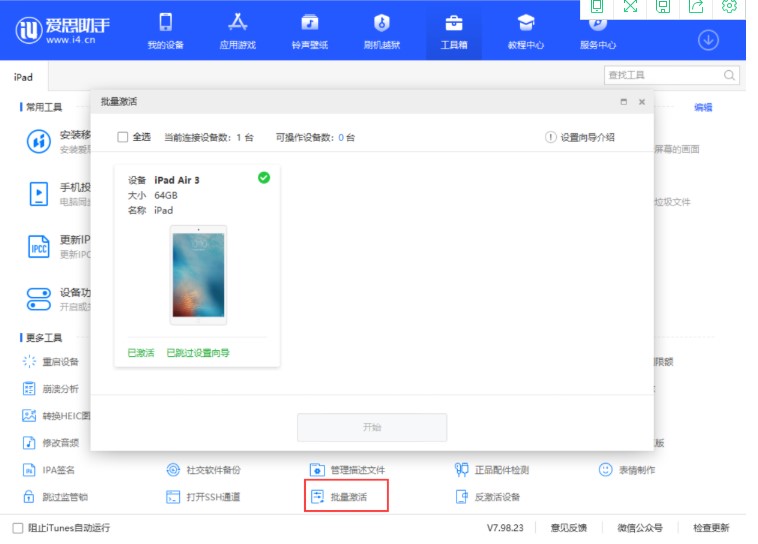Image resolution: width=758 pixels, height=544 pixels.
Task: Open 刷机越狱 in the top navigation
Action: coord(382,31)
